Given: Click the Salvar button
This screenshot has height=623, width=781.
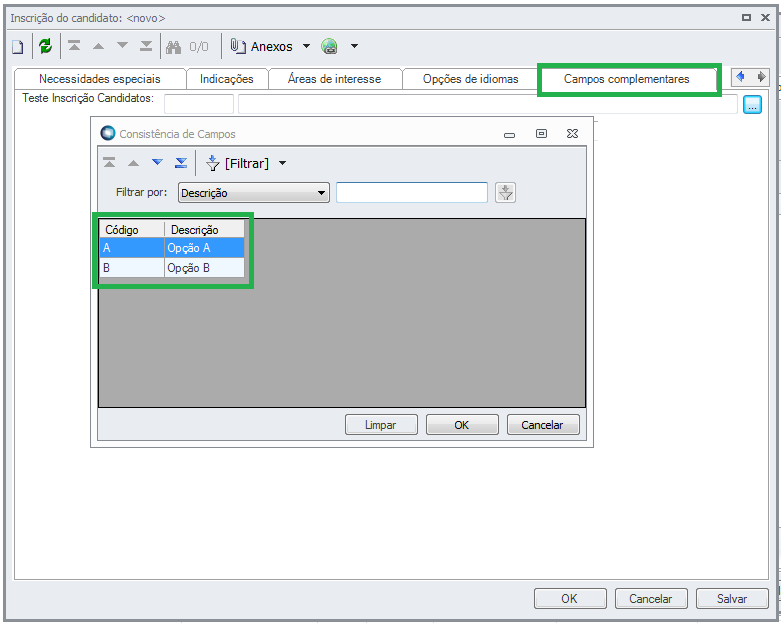Looking at the screenshot, I should point(732,598).
